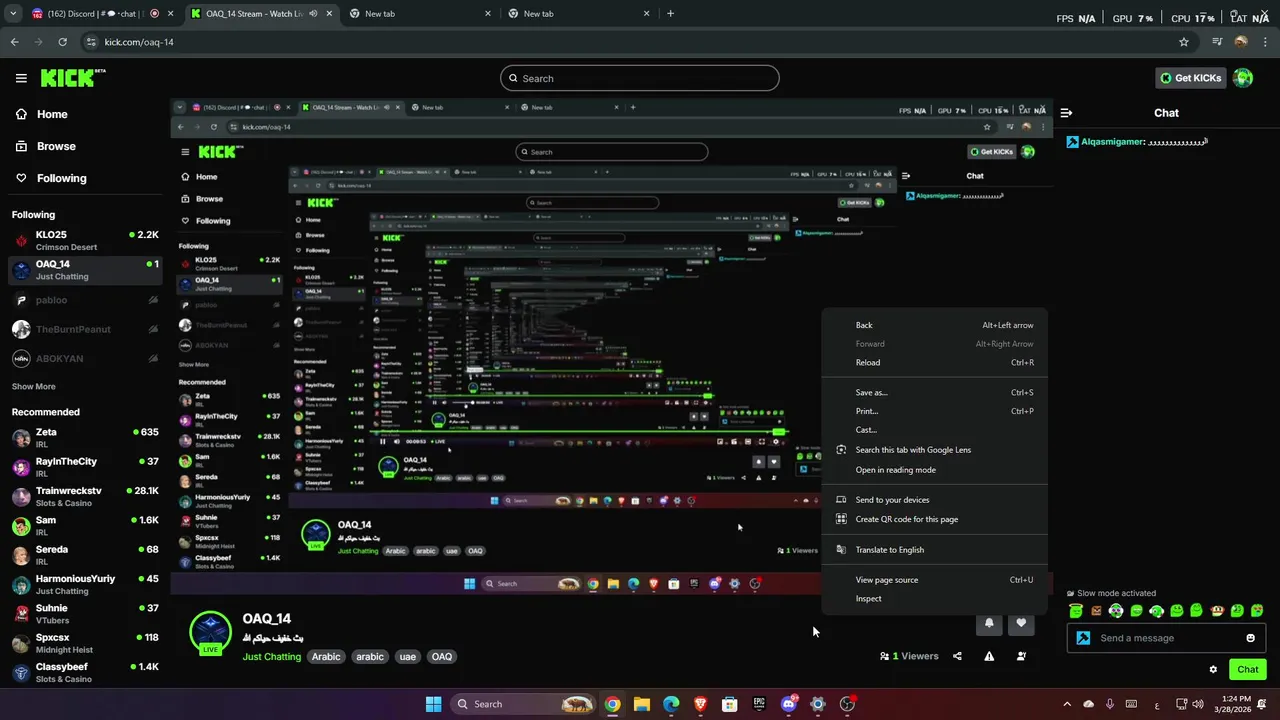Open HarmoniousYuriy recommended channel
This screenshot has height=720, width=1280.
[84, 584]
